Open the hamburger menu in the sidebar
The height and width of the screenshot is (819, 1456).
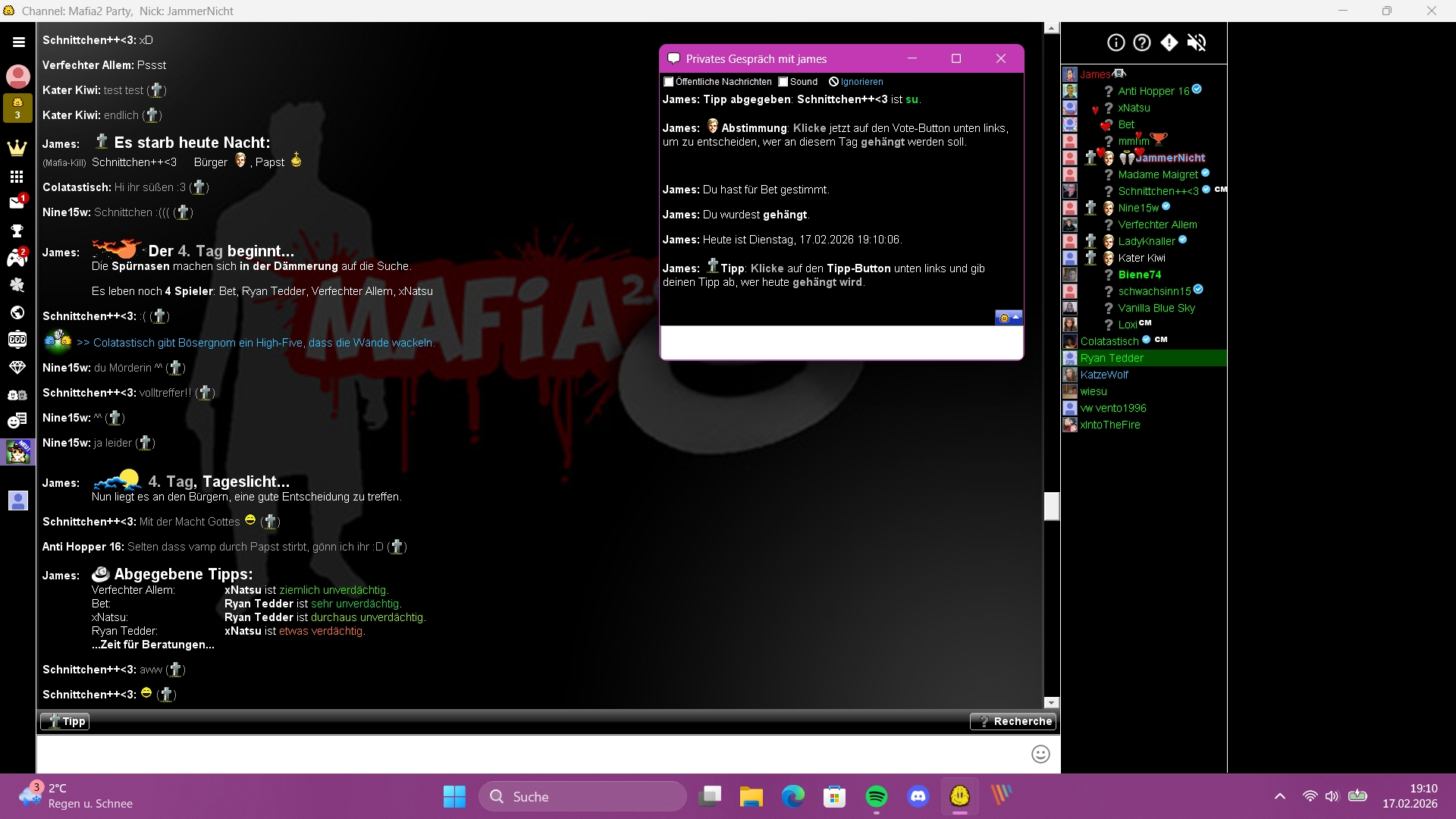[18, 42]
